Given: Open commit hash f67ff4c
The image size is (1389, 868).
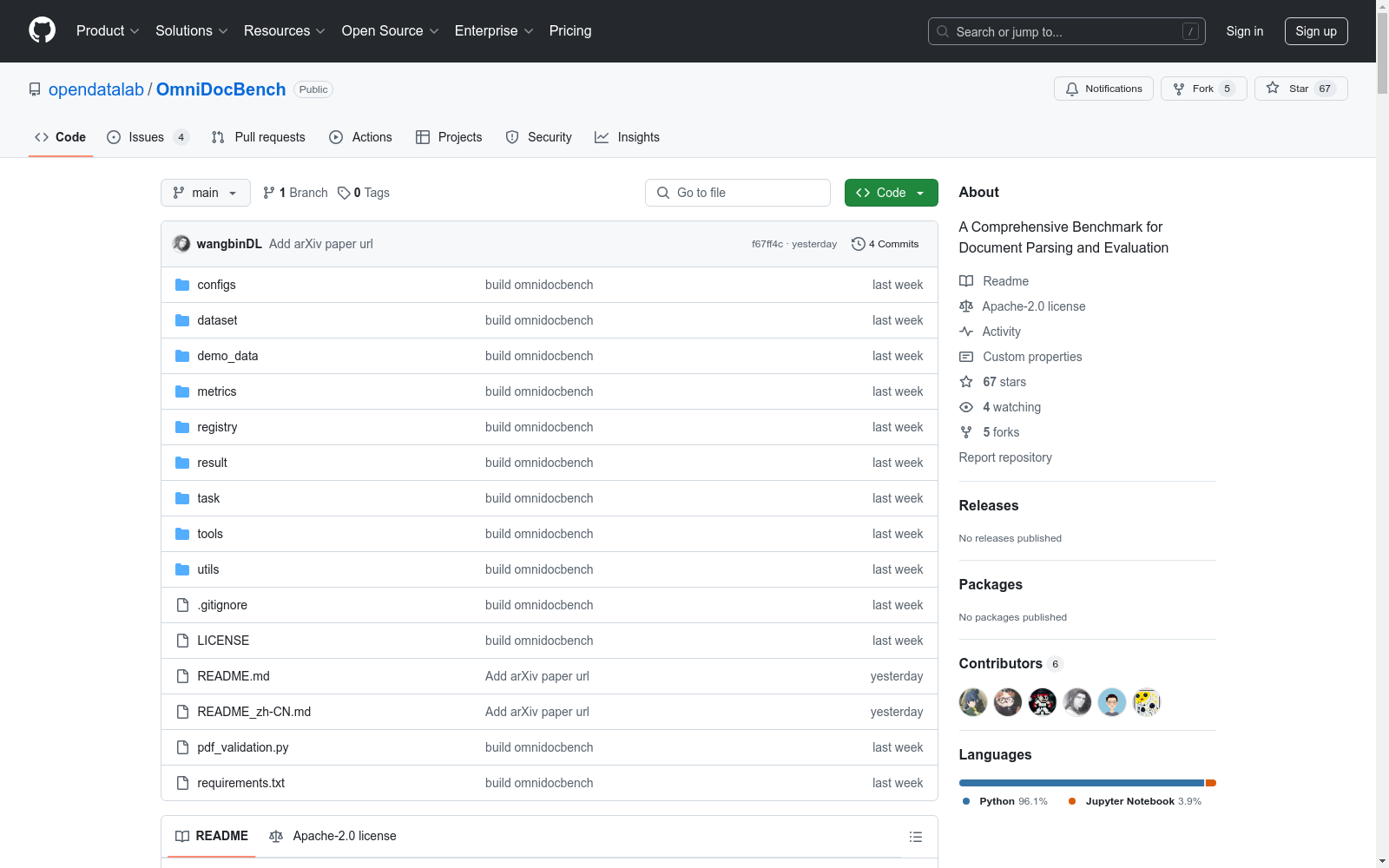Looking at the screenshot, I should point(767,244).
